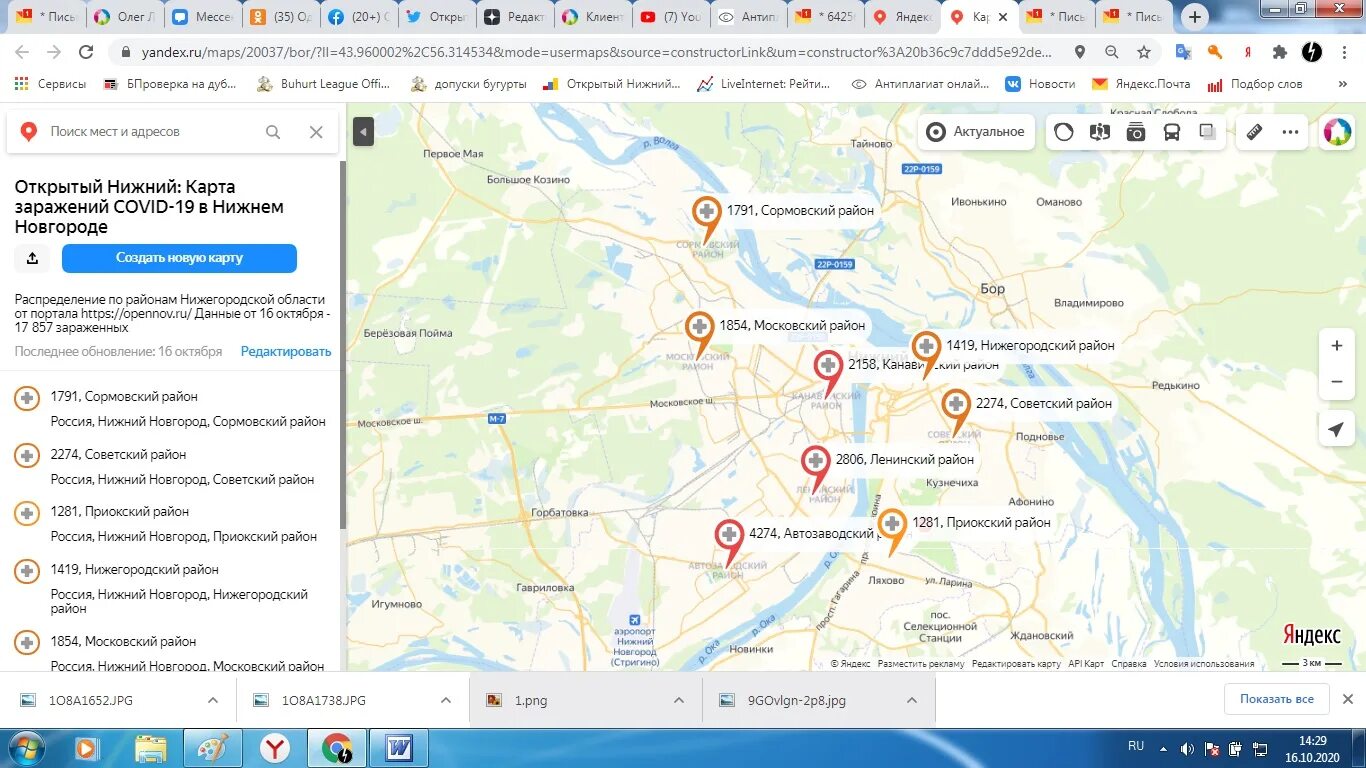This screenshot has width=1366, height=768.
Task: Open options for 1O8A1738.JPG download
Action: [446, 700]
